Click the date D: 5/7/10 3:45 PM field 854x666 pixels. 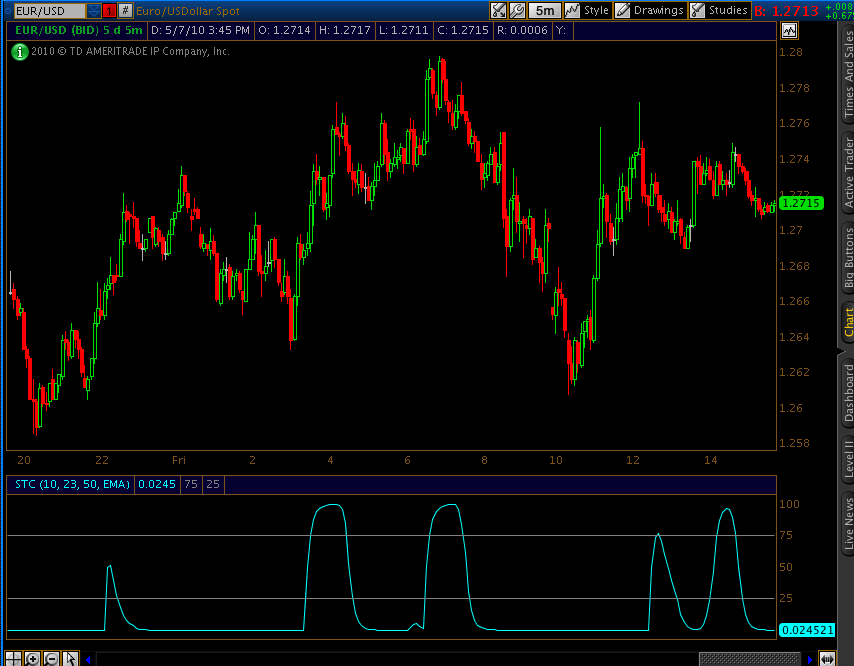(x=200, y=30)
